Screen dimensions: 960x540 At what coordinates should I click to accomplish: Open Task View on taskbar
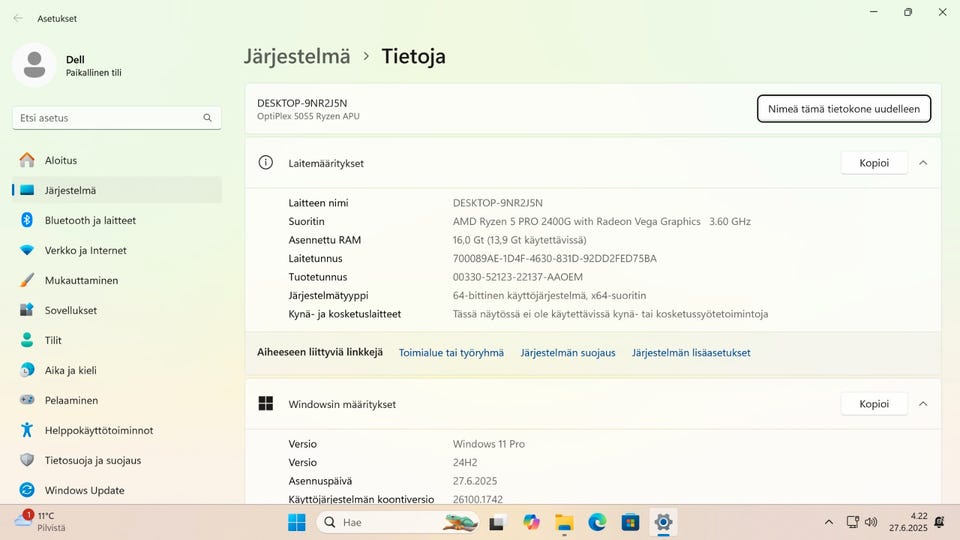pyautogui.click(x=497, y=523)
